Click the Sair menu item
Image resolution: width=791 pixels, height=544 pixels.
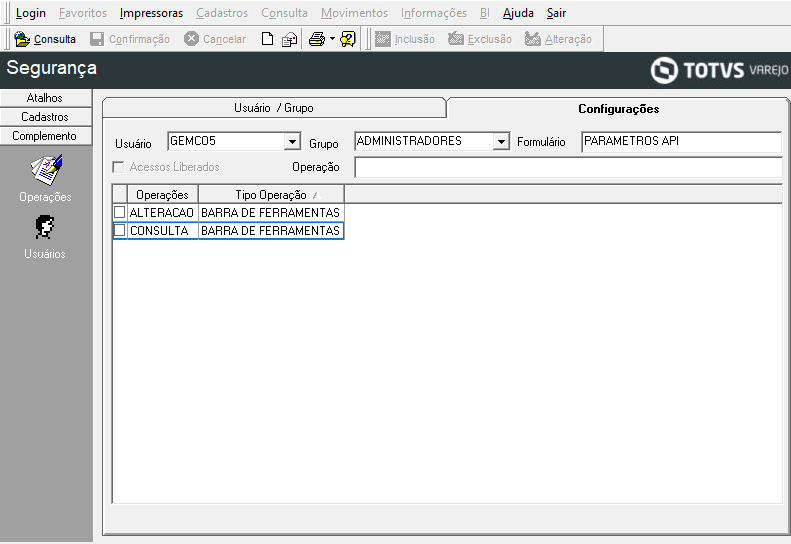point(556,13)
